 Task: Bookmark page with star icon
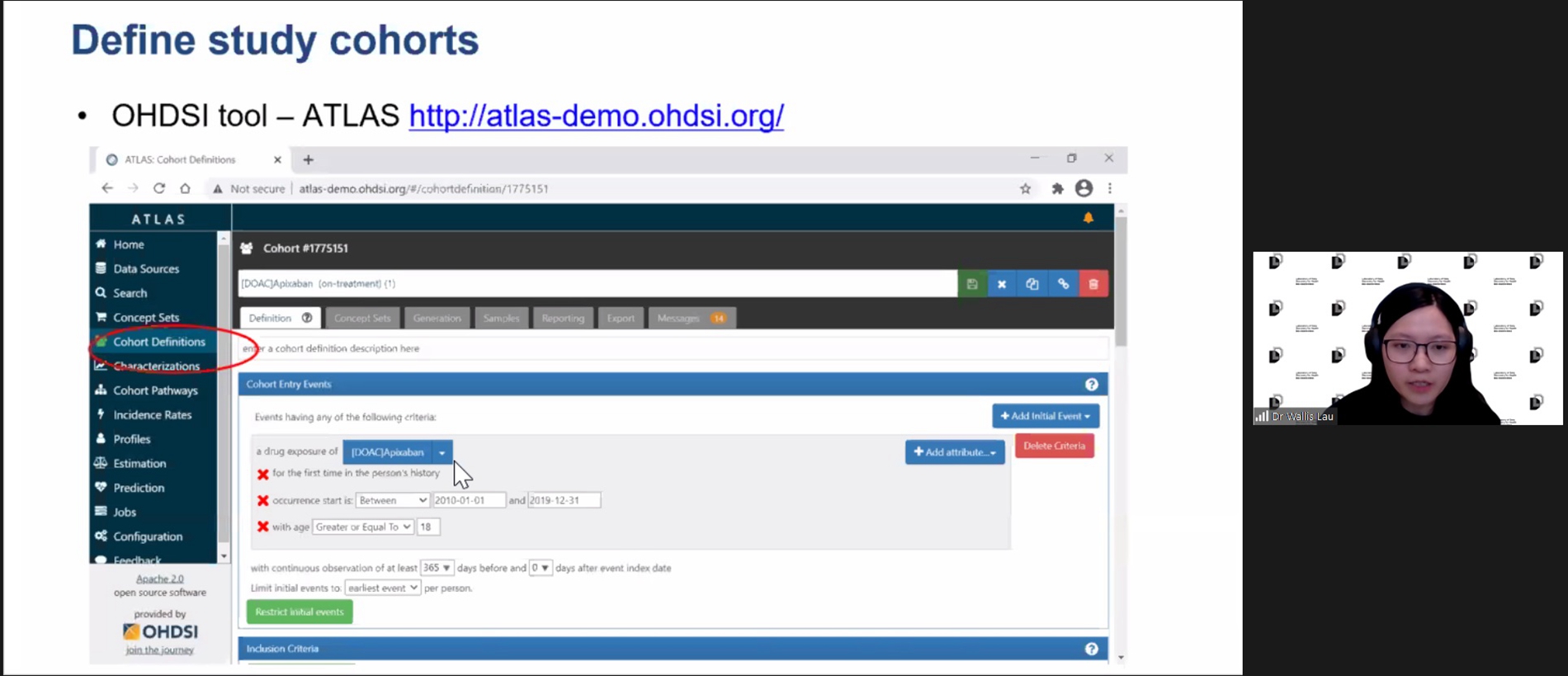(1025, 189)
